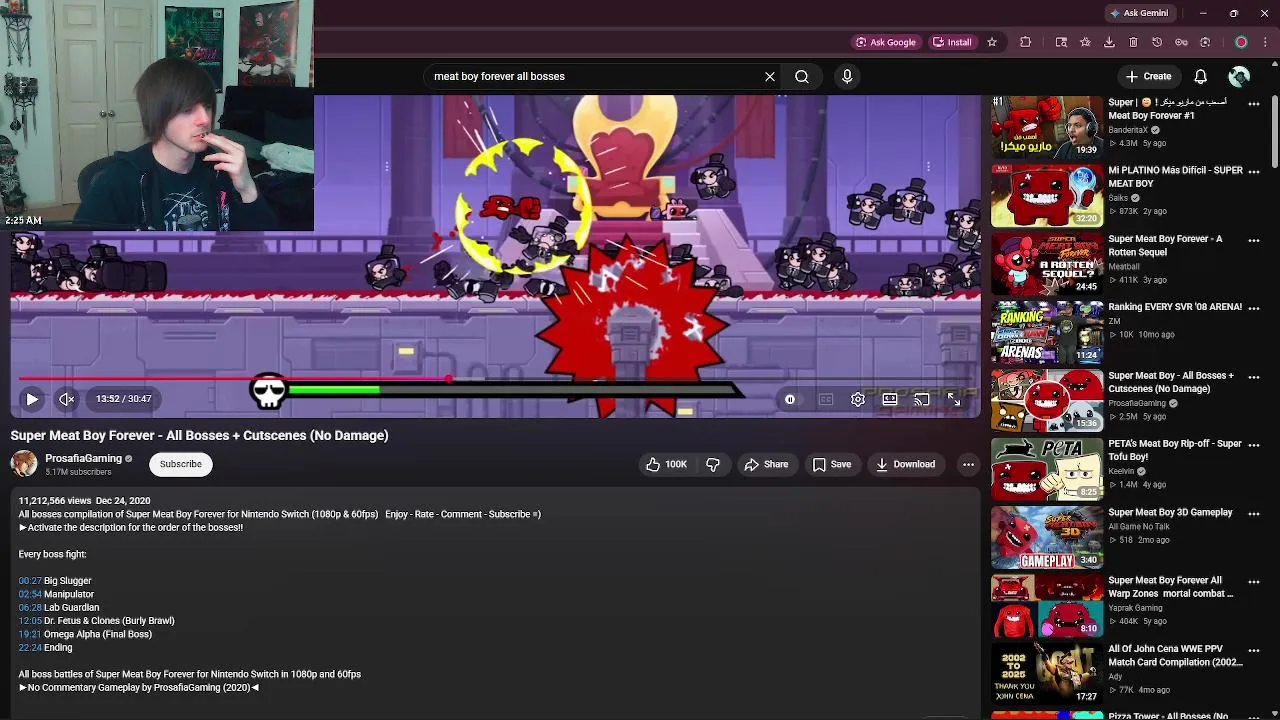Open more actions ellipsis beside Download
Image resolution: width=1280 pixels, height=720 pixels.
[x=968, y=464]
